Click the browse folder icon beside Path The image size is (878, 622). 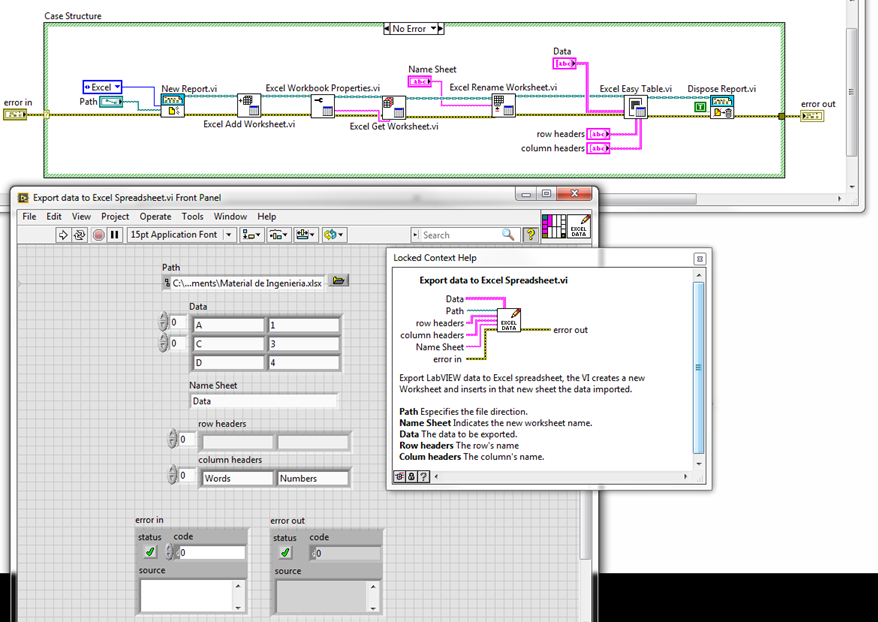[338, 280]
